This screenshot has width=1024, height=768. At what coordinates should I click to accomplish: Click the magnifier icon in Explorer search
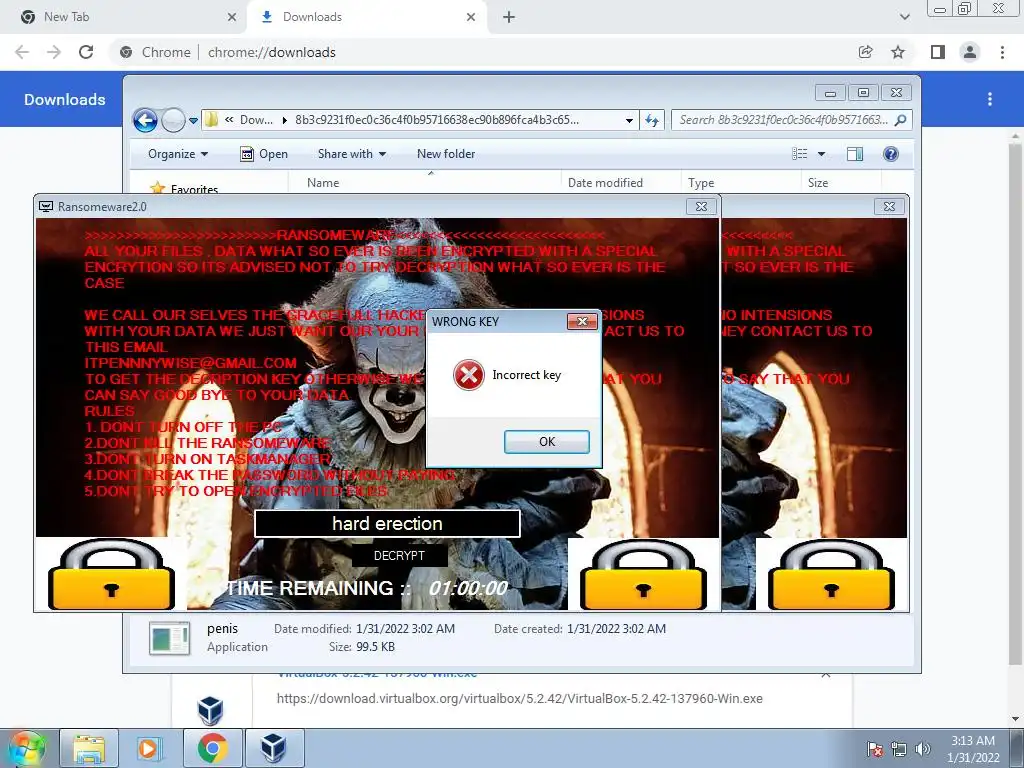[901, 120]
